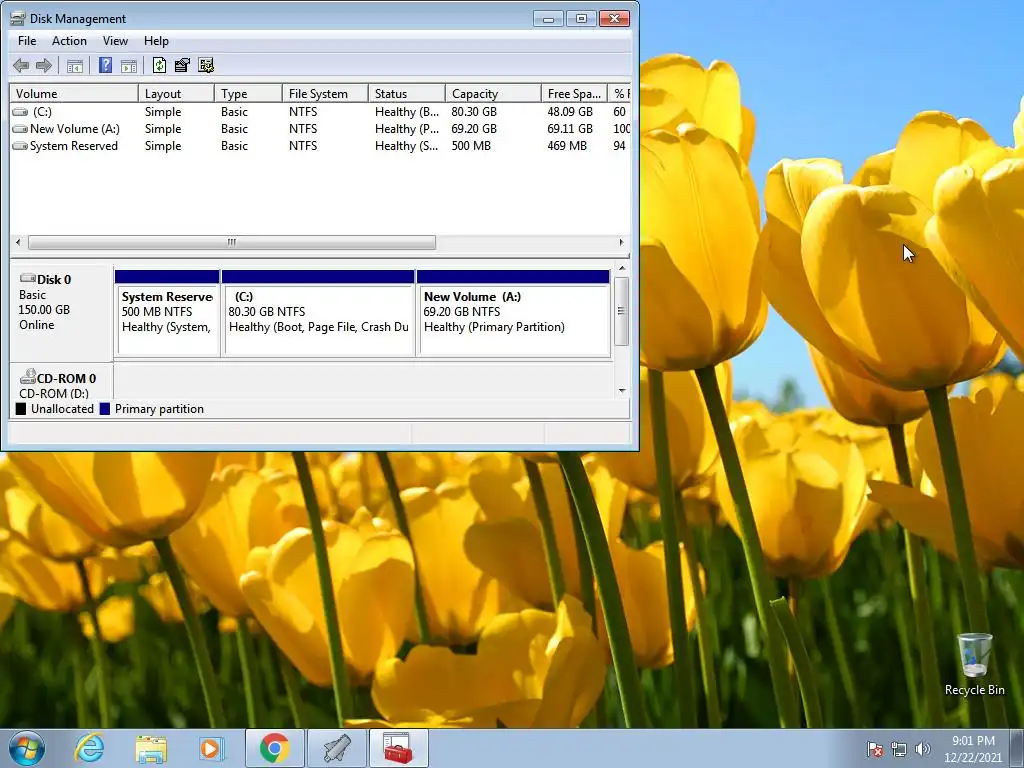This screenshot has height=768, width=1024.
Task: Open the blue Help question-mark toolbar icon
Action: pos(105,65)
